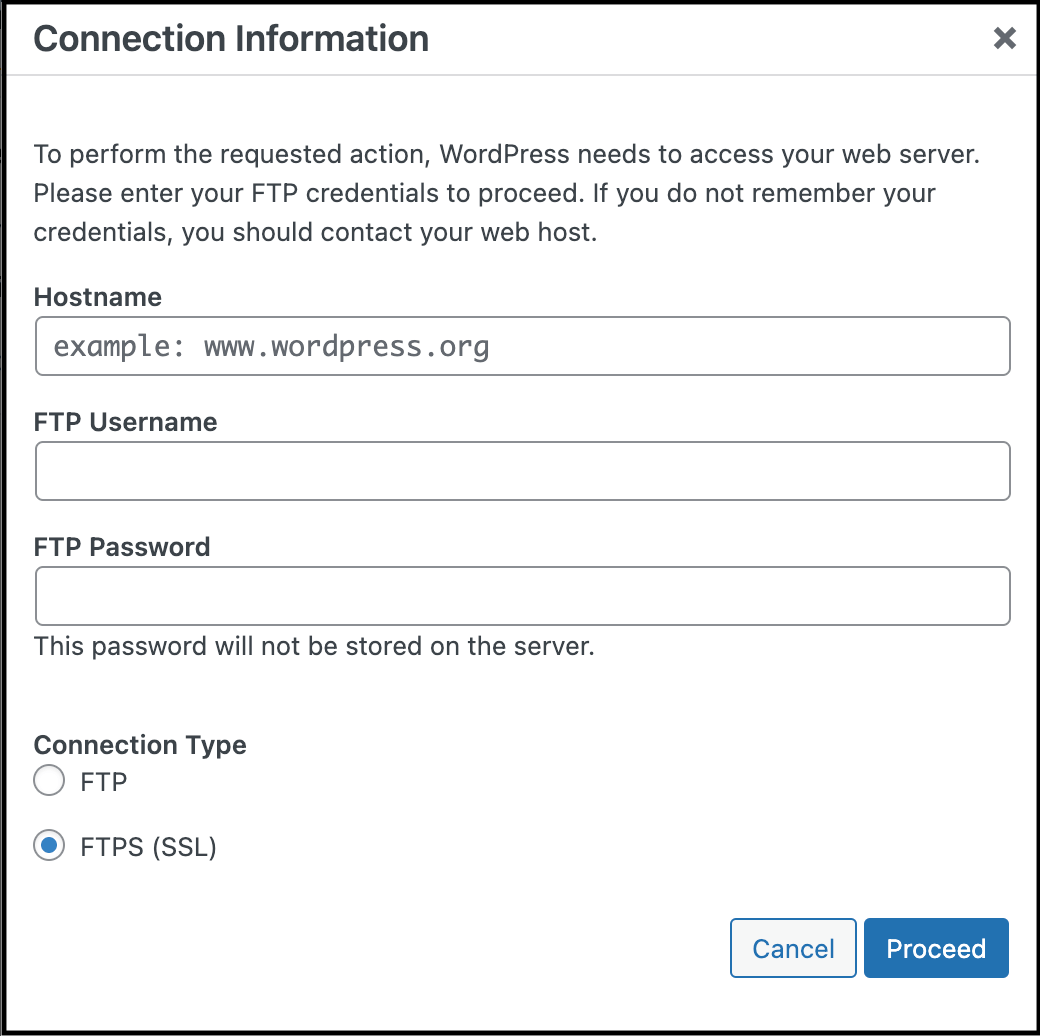This screenshot has height=1036, width=1040.
Task: Click the Connection Information title text
Action: (x=231, y=39)
